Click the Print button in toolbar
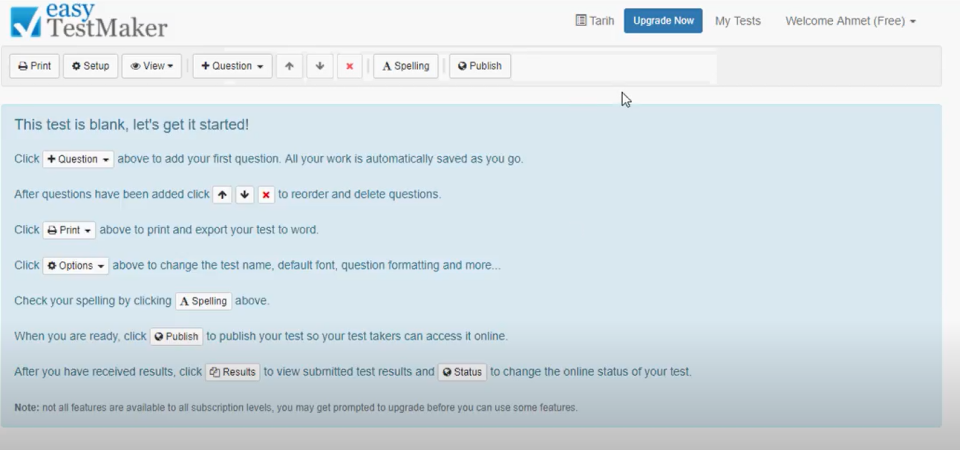 pos(34,66)
